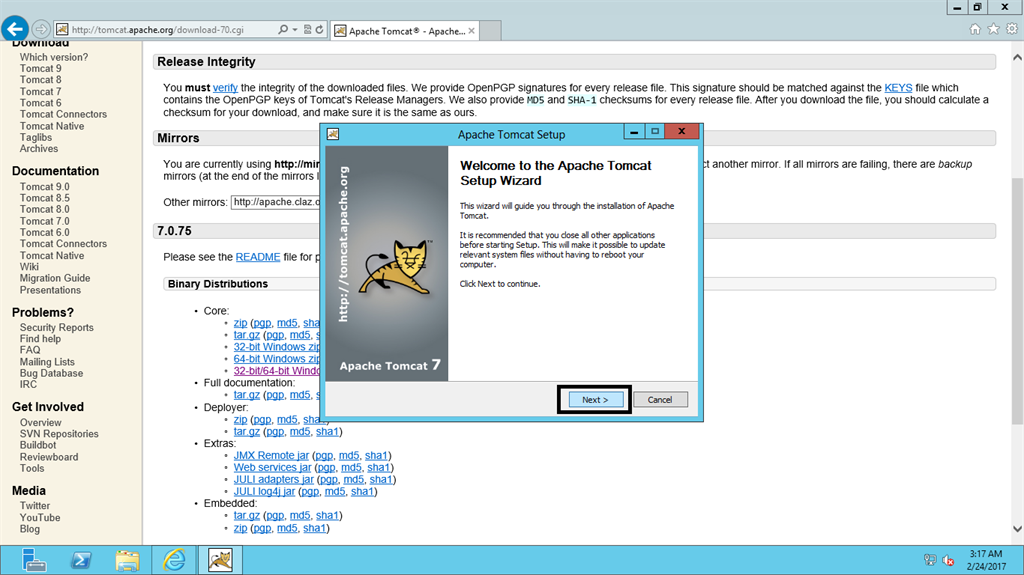Launch PowerShell from taskbar
Screen dimensions: 1024x575
(x=81, y=560)
